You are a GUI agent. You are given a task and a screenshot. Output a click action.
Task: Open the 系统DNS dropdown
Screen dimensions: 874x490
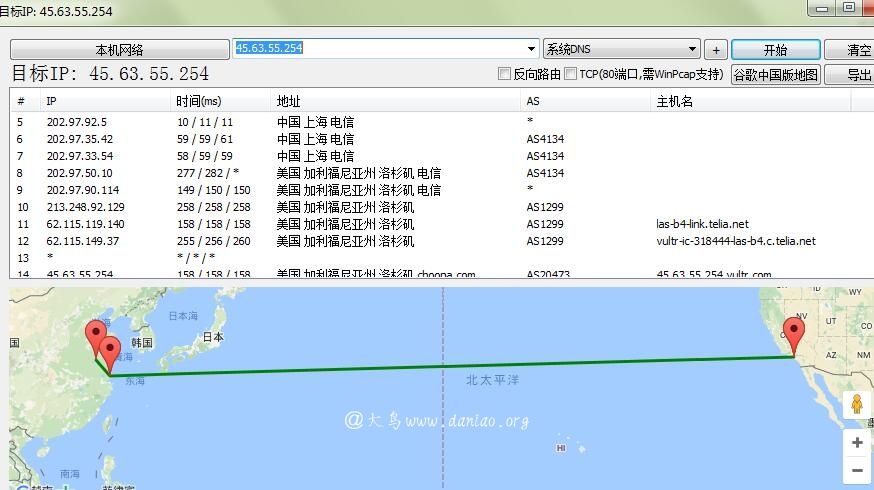click(x=621, y=49)
